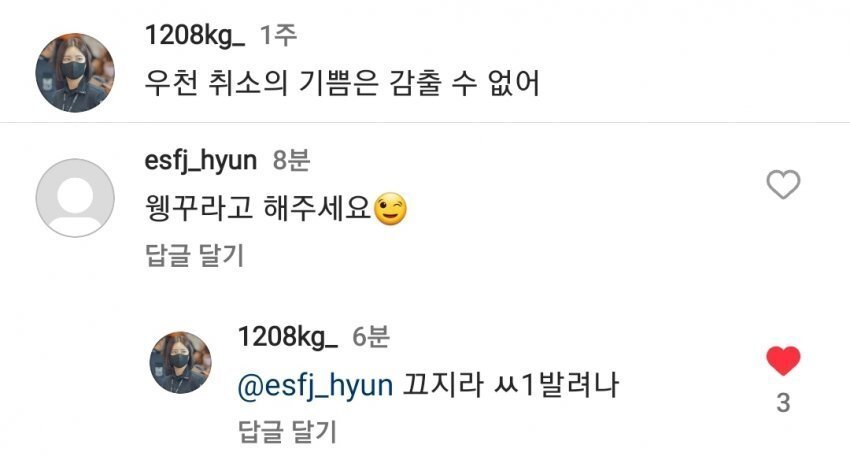Screen dimensions: 850x455
Task: Like the esfj_hyun comment with the empty heart
Action: click(783, 184)
